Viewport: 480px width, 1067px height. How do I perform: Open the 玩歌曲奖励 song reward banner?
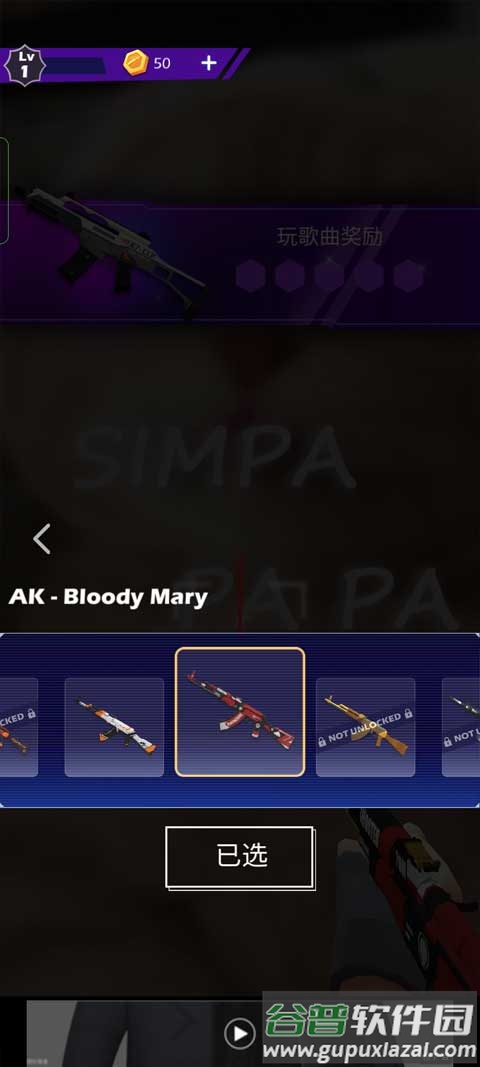pyautogui.click(x=240, y=262)
